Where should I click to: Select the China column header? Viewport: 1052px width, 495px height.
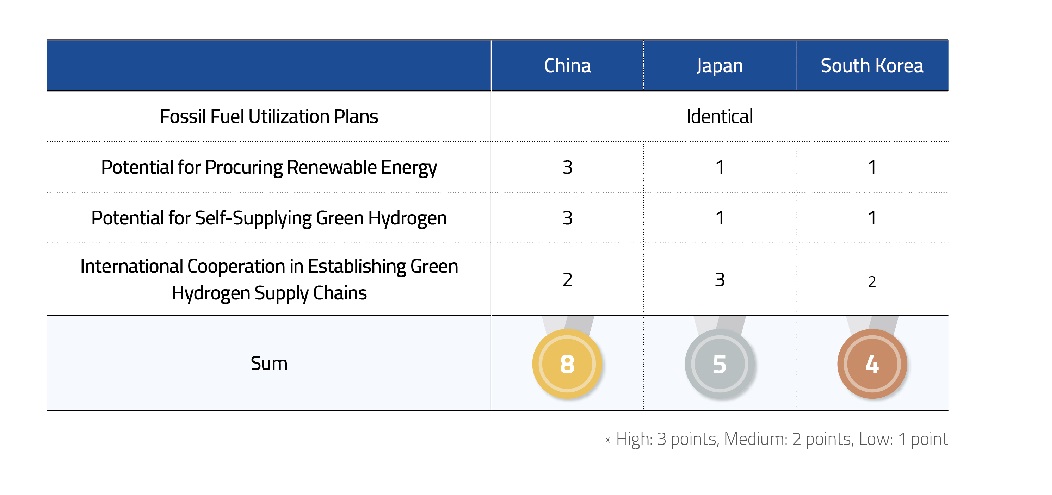[567, 66]
